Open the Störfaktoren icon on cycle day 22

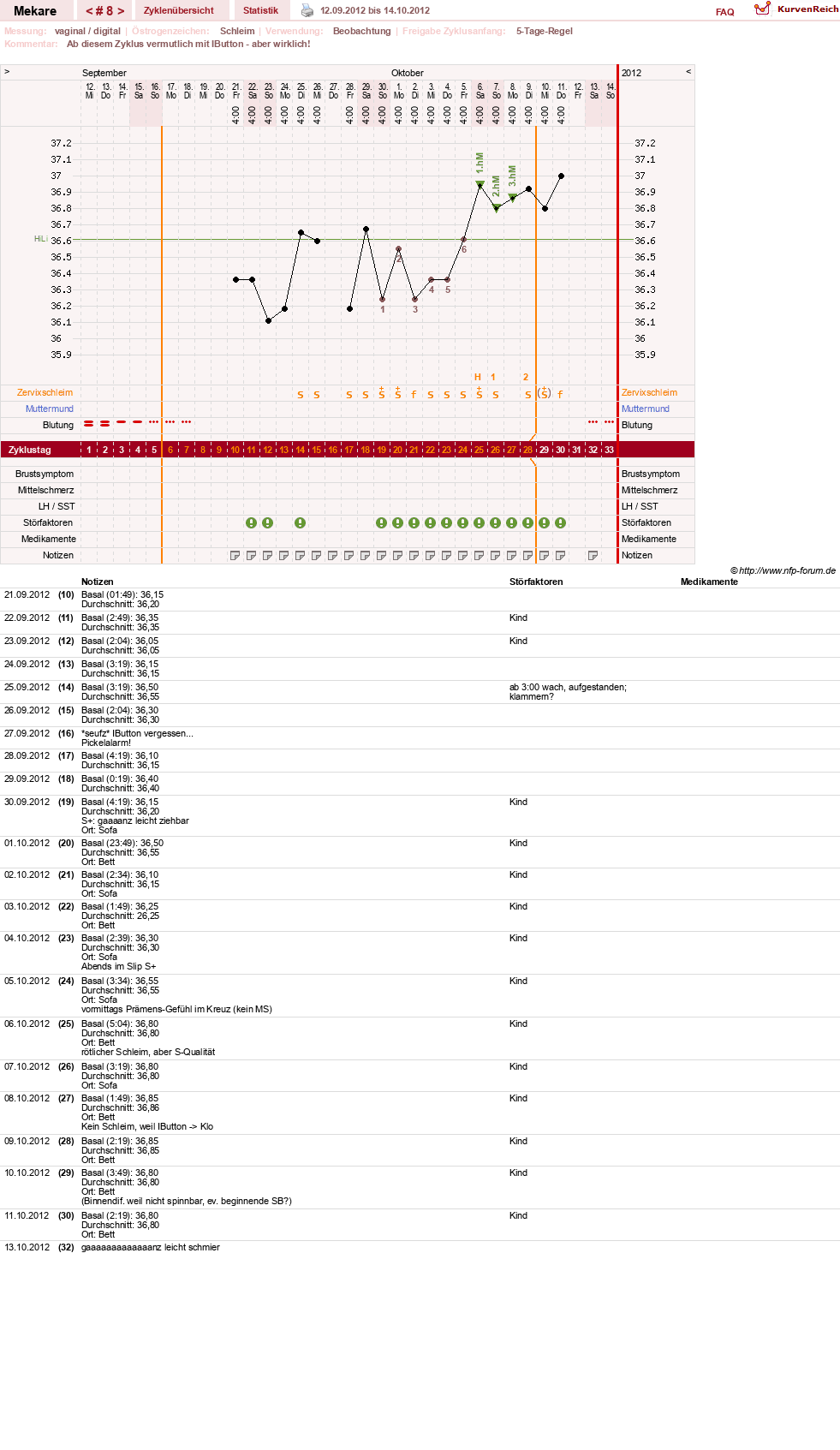tap(430, 522)
